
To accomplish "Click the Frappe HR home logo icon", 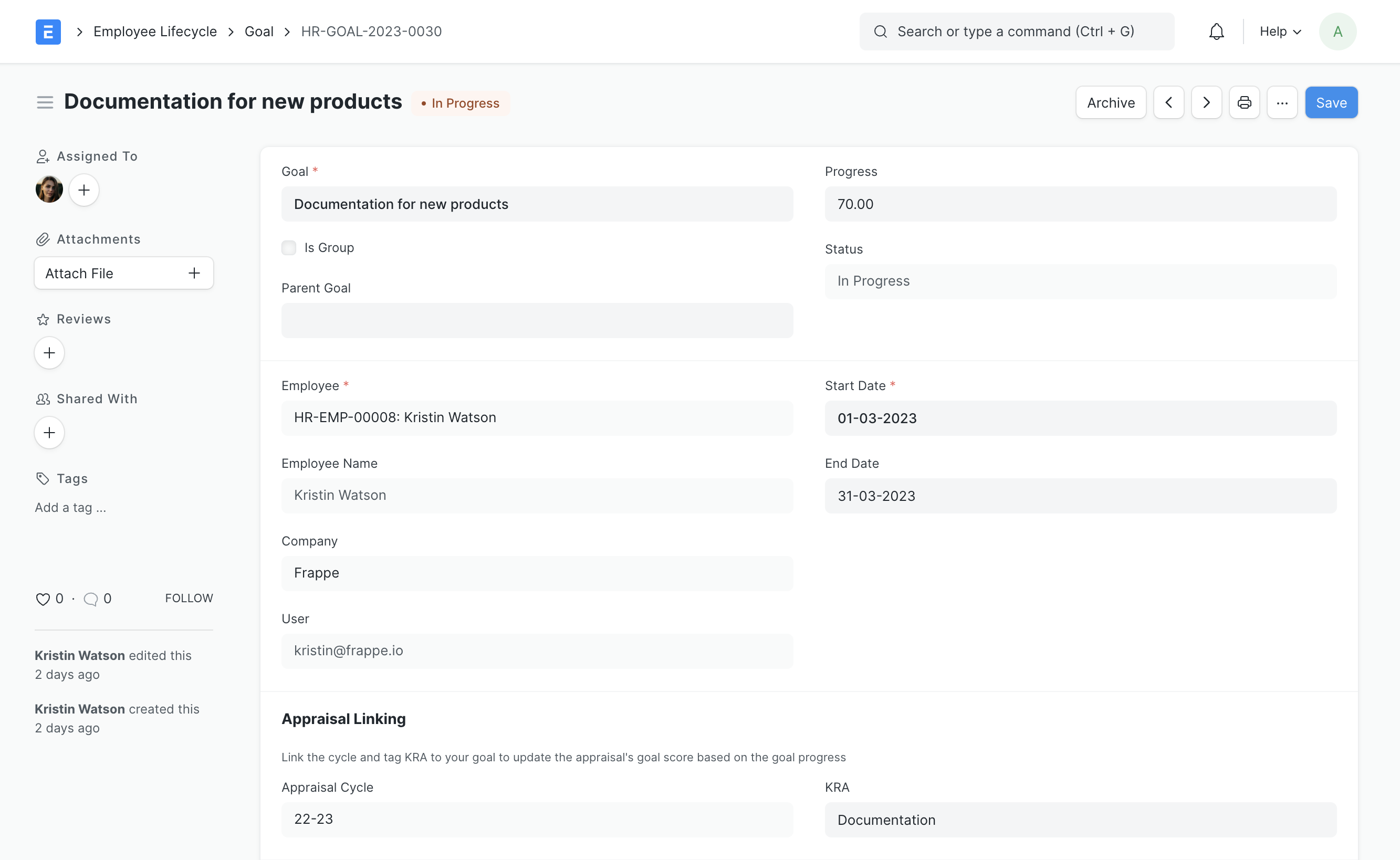I will click(48, 32).
